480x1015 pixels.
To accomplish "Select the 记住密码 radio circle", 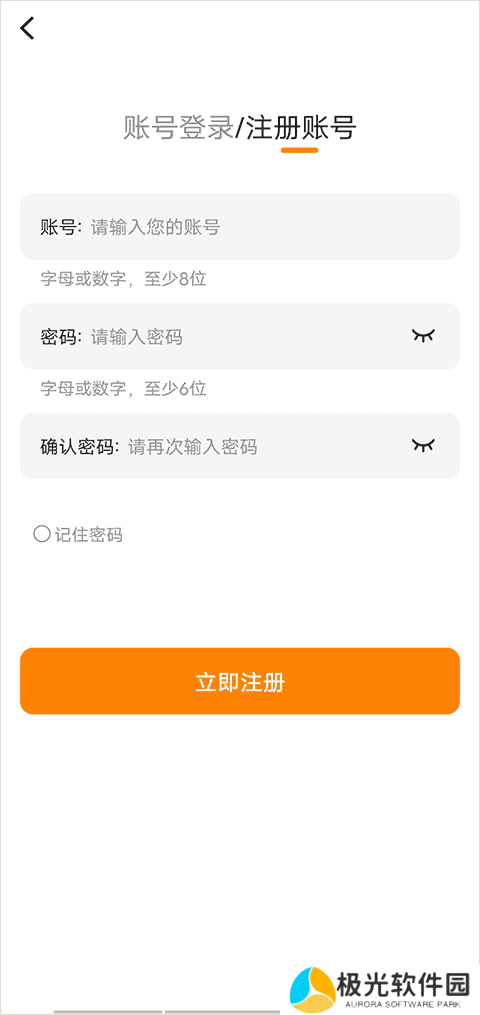I will [x=41, y=534].
